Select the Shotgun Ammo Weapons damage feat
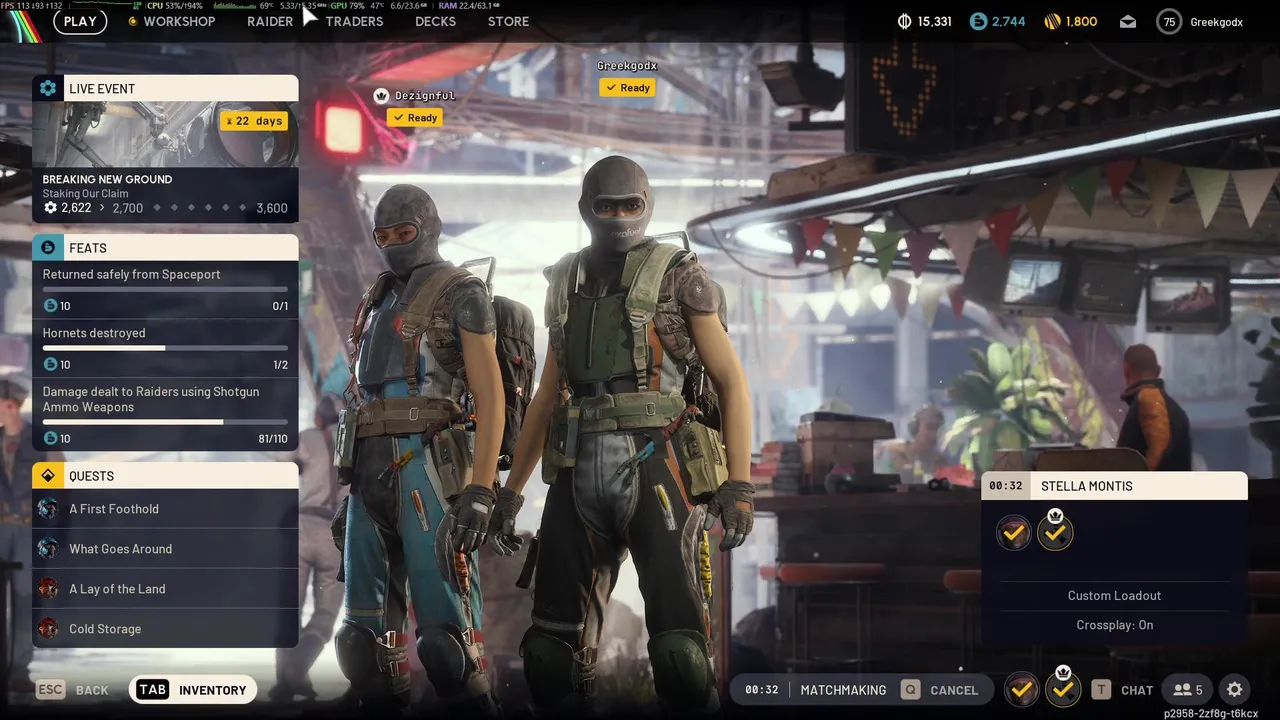Image resolution: width=1280 pixels, height=720 pixels. (165, 414)
